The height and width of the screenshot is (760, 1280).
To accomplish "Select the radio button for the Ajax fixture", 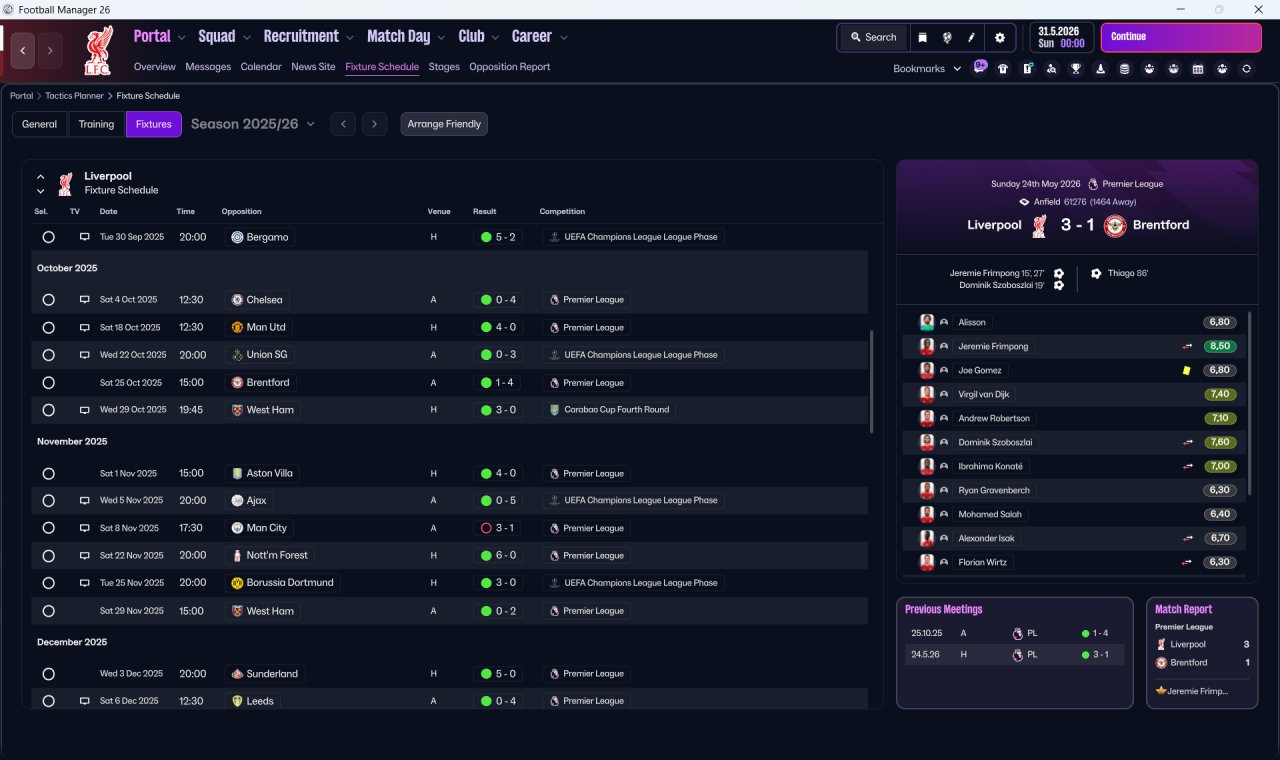I will click(x=48, y=500).
